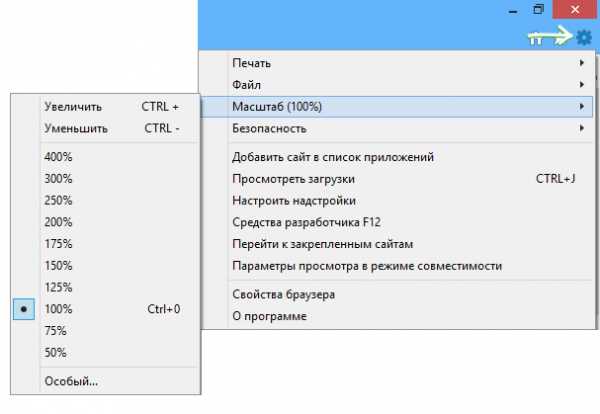600x414 pixels.
Task: Click О программе
Action: (x=269, y=317)
